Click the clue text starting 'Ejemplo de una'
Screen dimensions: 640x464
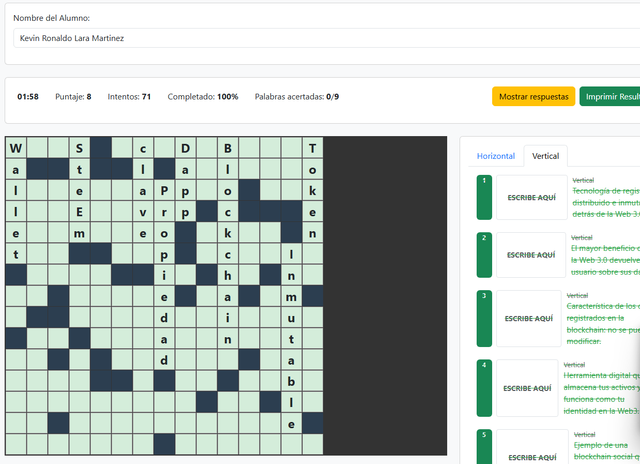click(x=607, y=451)
